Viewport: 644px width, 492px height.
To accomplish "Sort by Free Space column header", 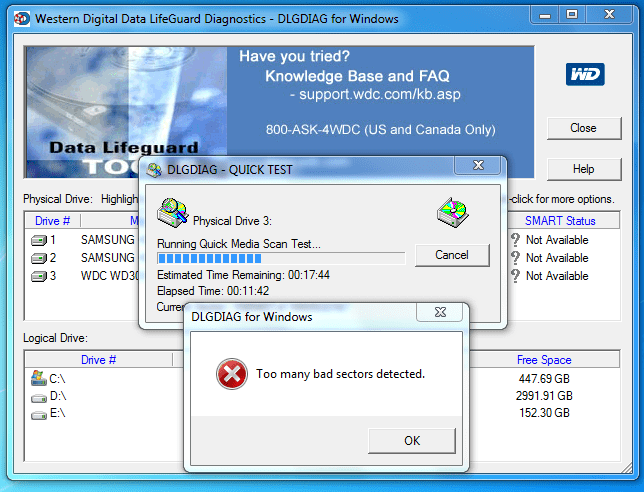I will pos(544,360).
